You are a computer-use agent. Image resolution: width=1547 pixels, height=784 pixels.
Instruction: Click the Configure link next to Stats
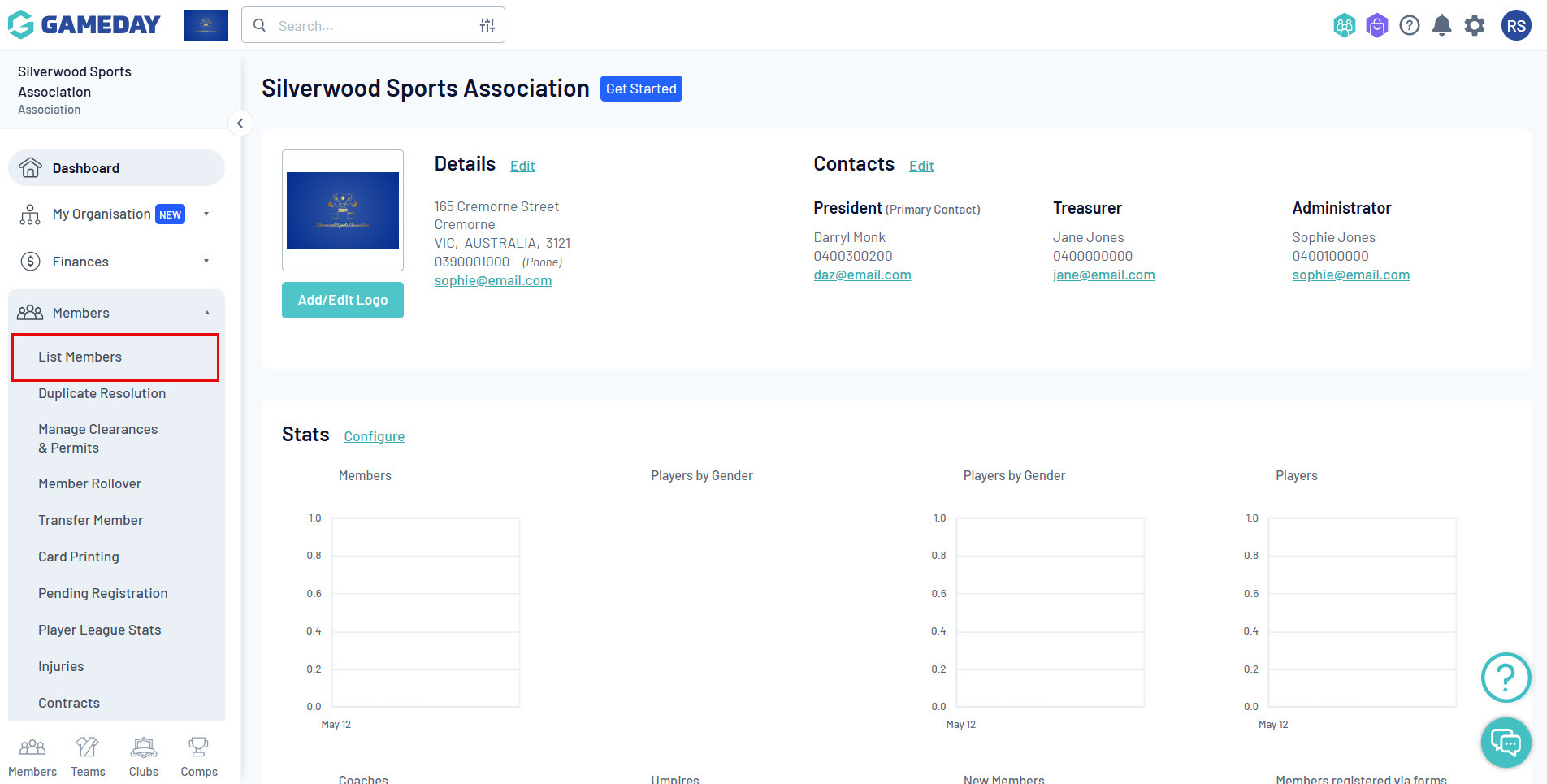374,436
